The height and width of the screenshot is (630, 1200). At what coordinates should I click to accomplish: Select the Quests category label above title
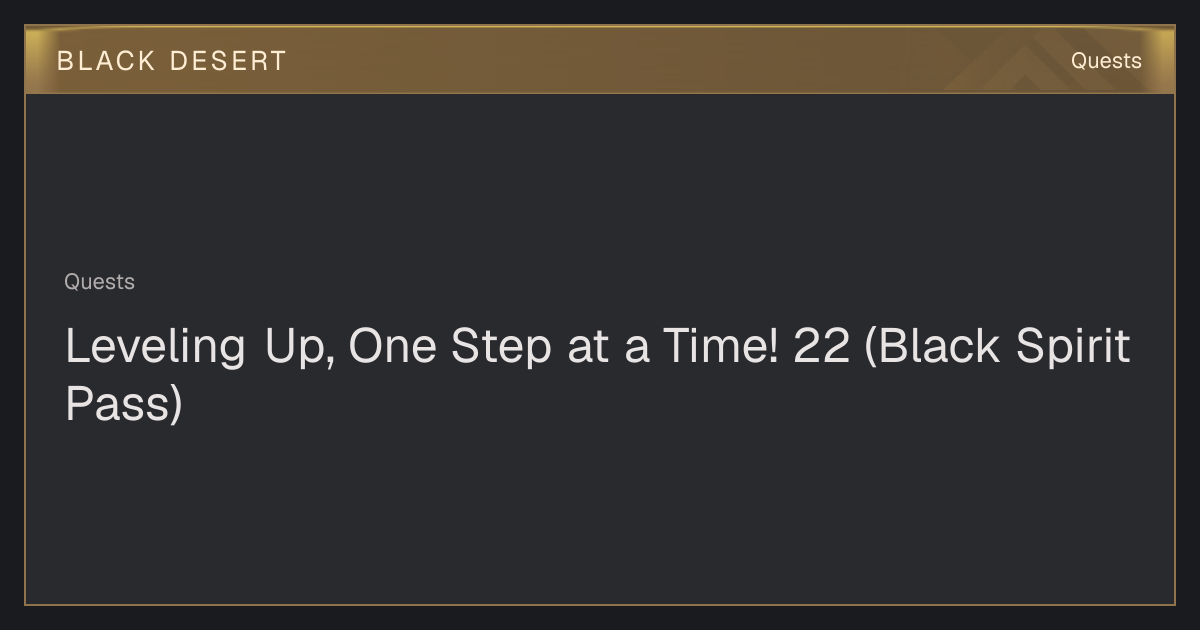(99, 282)
